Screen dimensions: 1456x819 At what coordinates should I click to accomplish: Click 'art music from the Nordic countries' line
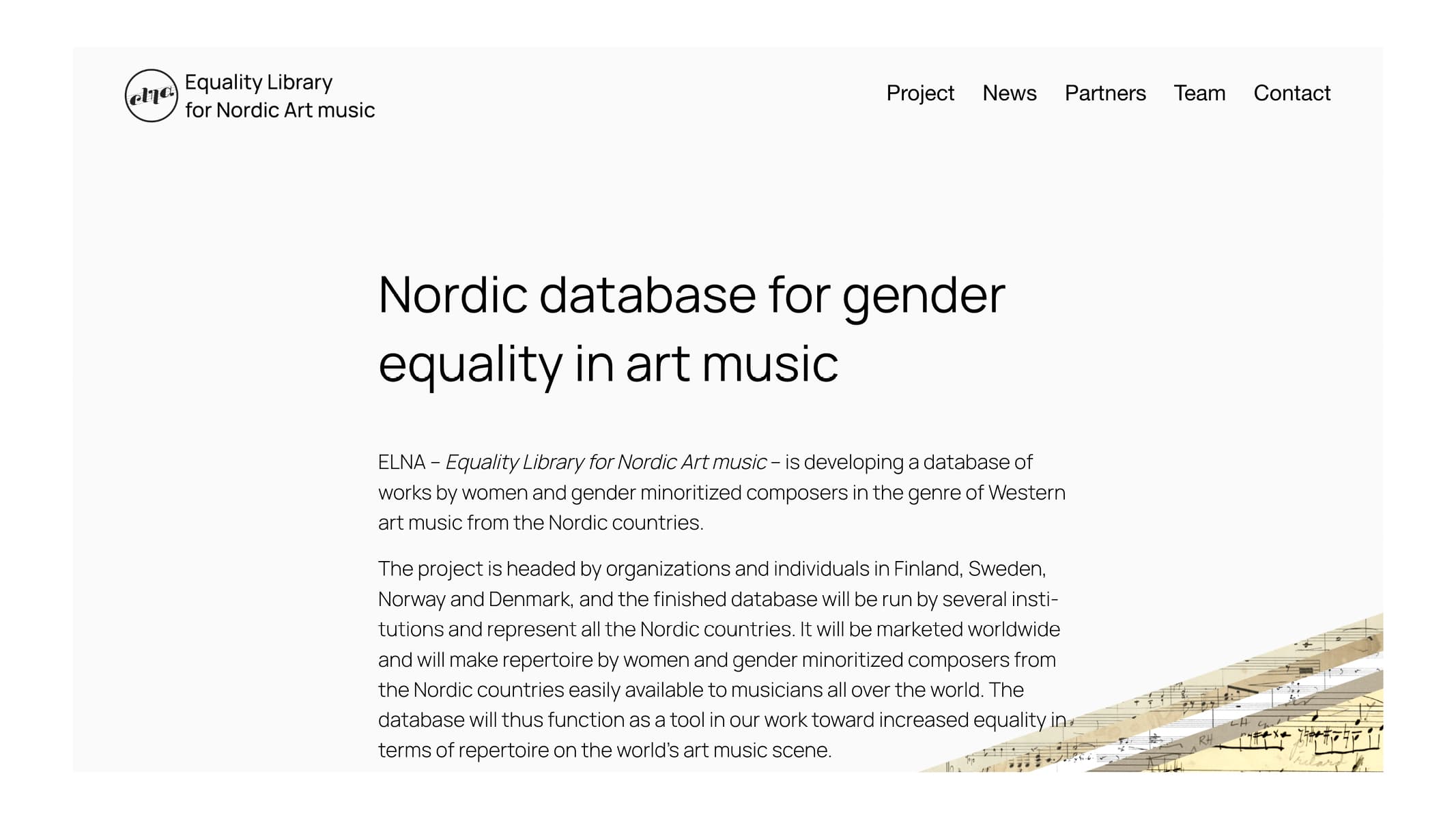pyautogui.click(x=541, y=523)
